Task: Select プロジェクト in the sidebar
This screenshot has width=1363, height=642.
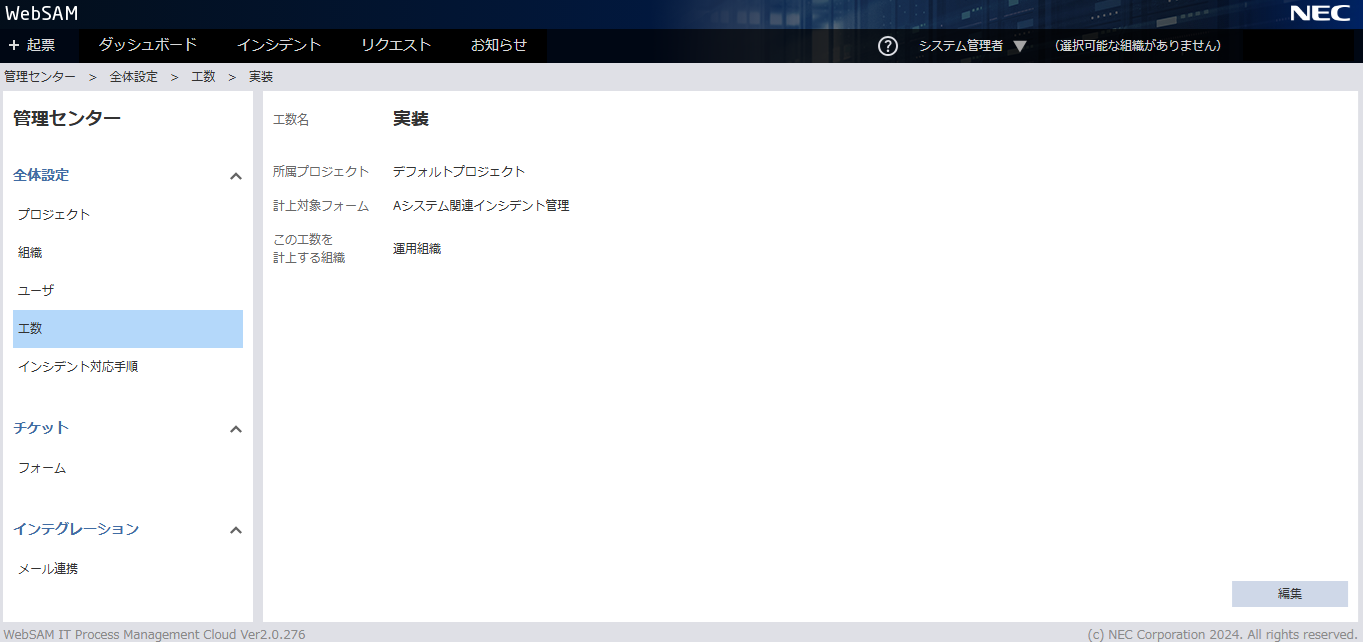Action: [x=54, y=215]
